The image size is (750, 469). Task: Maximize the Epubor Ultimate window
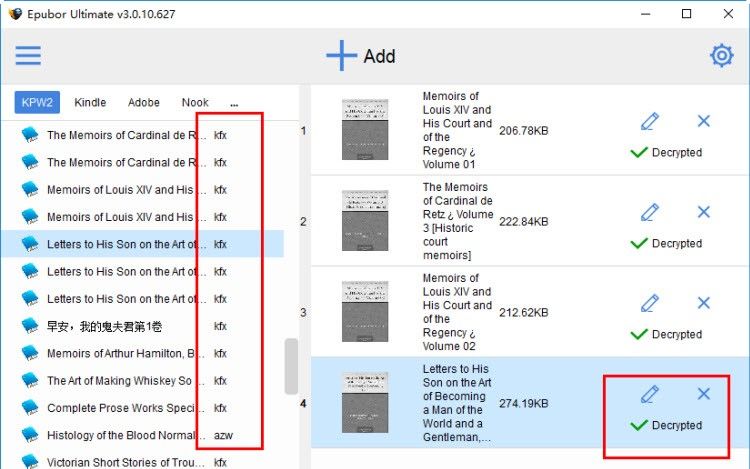(686, 14)
